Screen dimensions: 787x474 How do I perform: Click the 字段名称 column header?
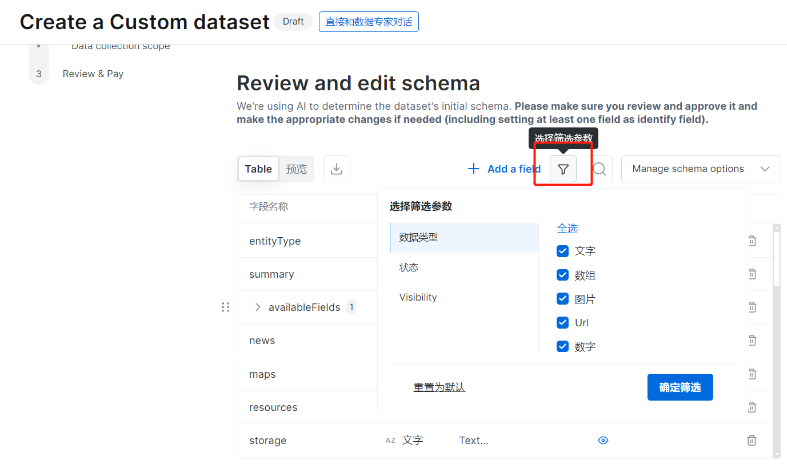(269, 206)
